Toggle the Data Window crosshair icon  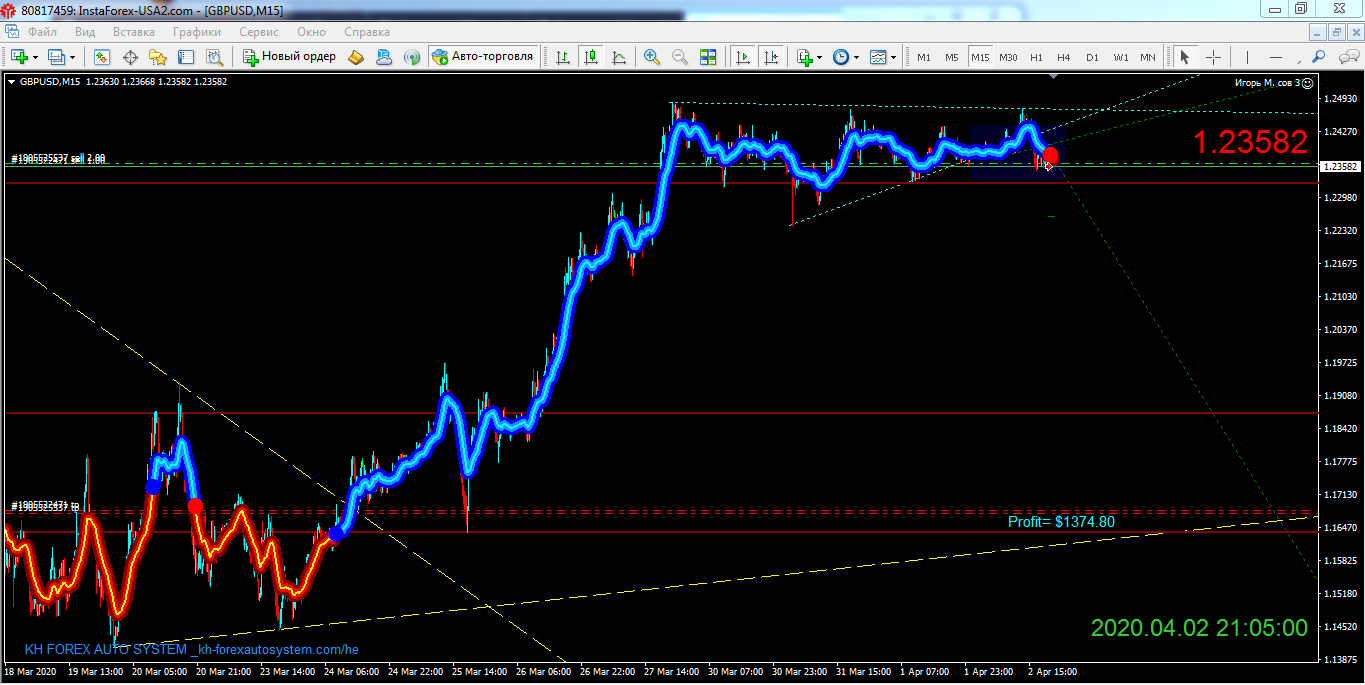pos(130,57)
